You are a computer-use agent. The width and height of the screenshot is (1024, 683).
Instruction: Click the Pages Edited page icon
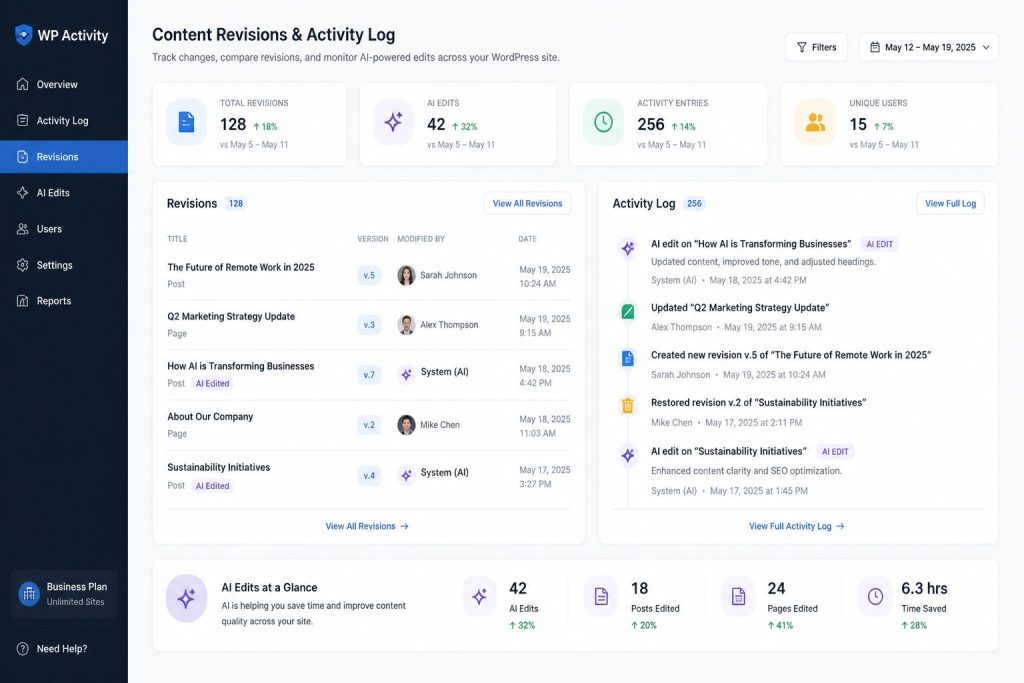coord(738,596)
